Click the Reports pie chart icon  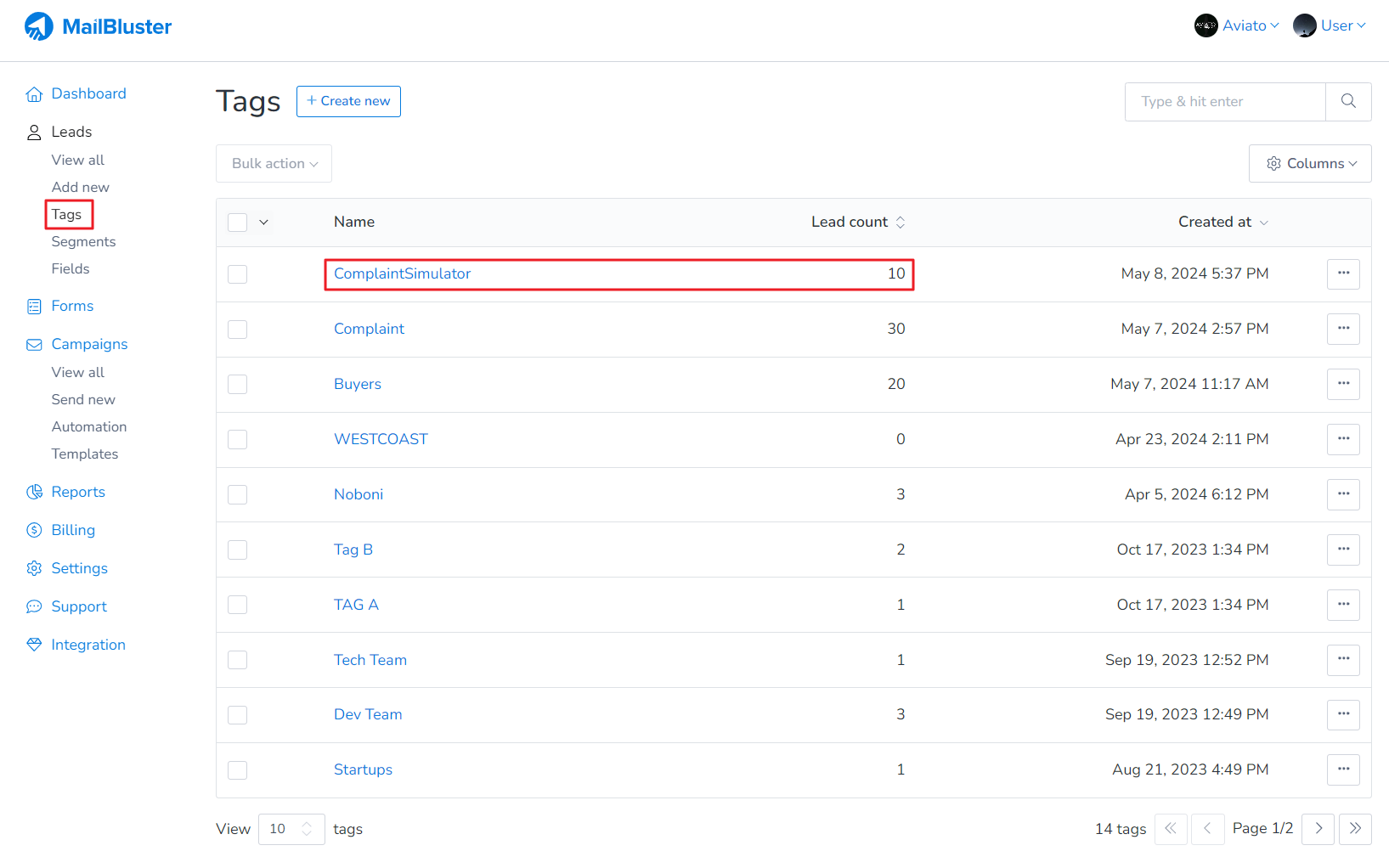click(34, 493)
